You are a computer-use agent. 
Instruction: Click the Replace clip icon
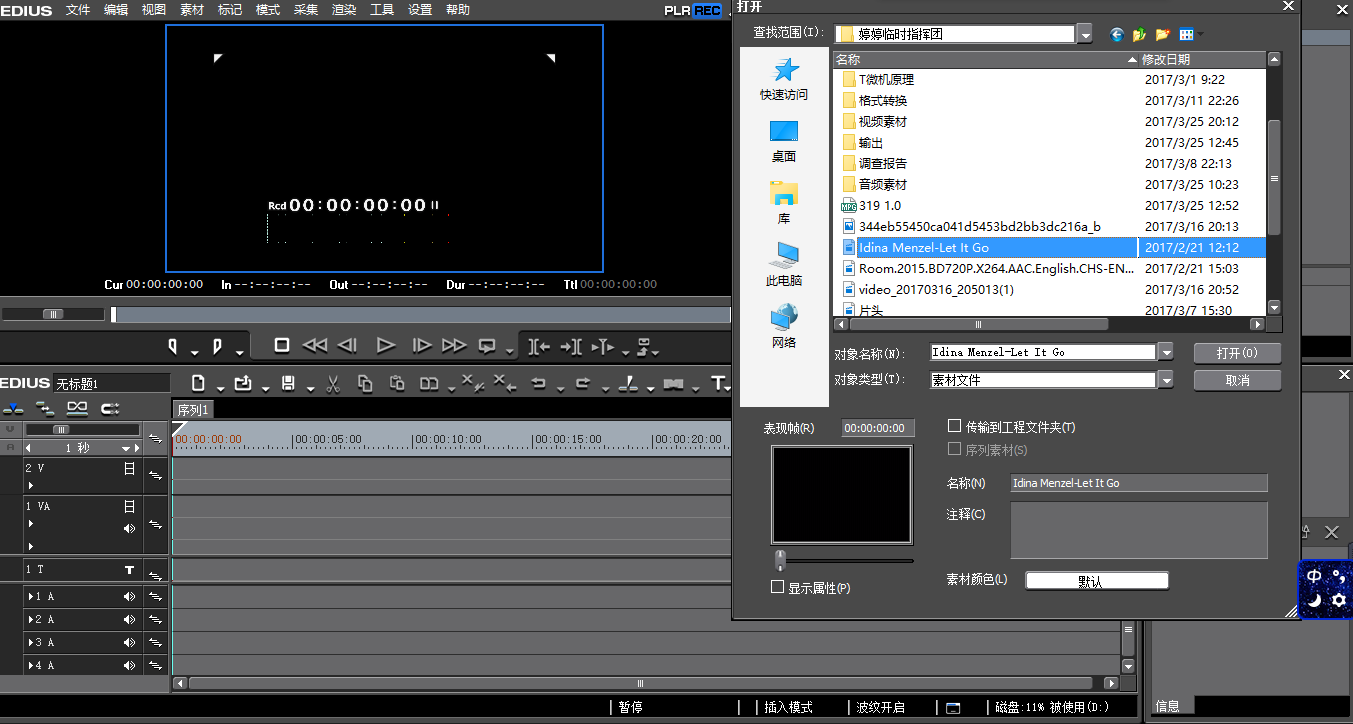429,383
